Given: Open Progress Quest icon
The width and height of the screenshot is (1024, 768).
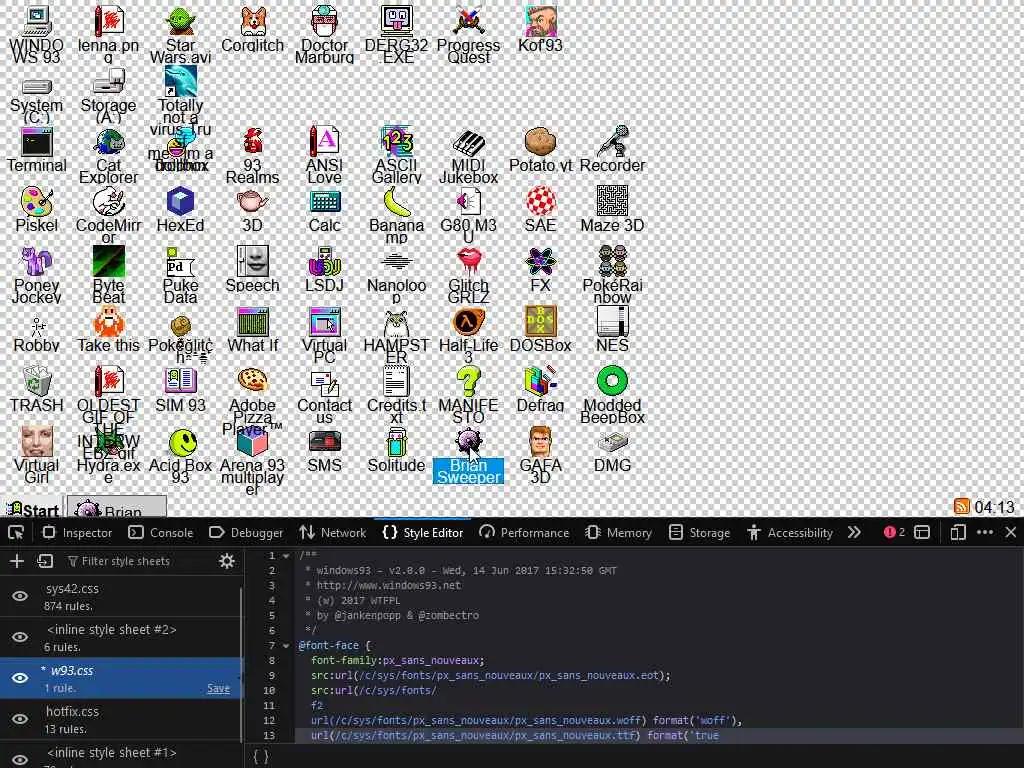Looking at the screenshot, I should click(x=468, y=34).
